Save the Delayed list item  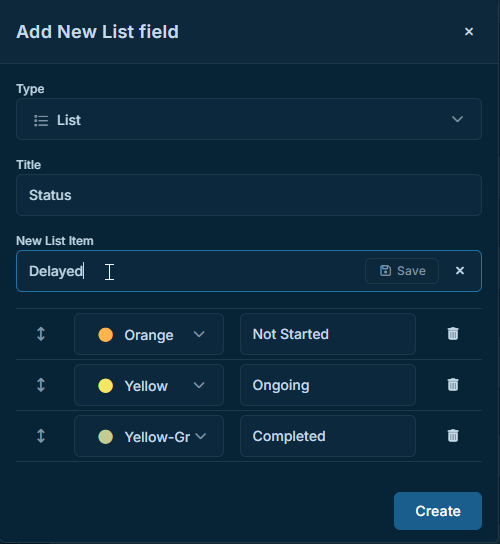tap(402, 271)
